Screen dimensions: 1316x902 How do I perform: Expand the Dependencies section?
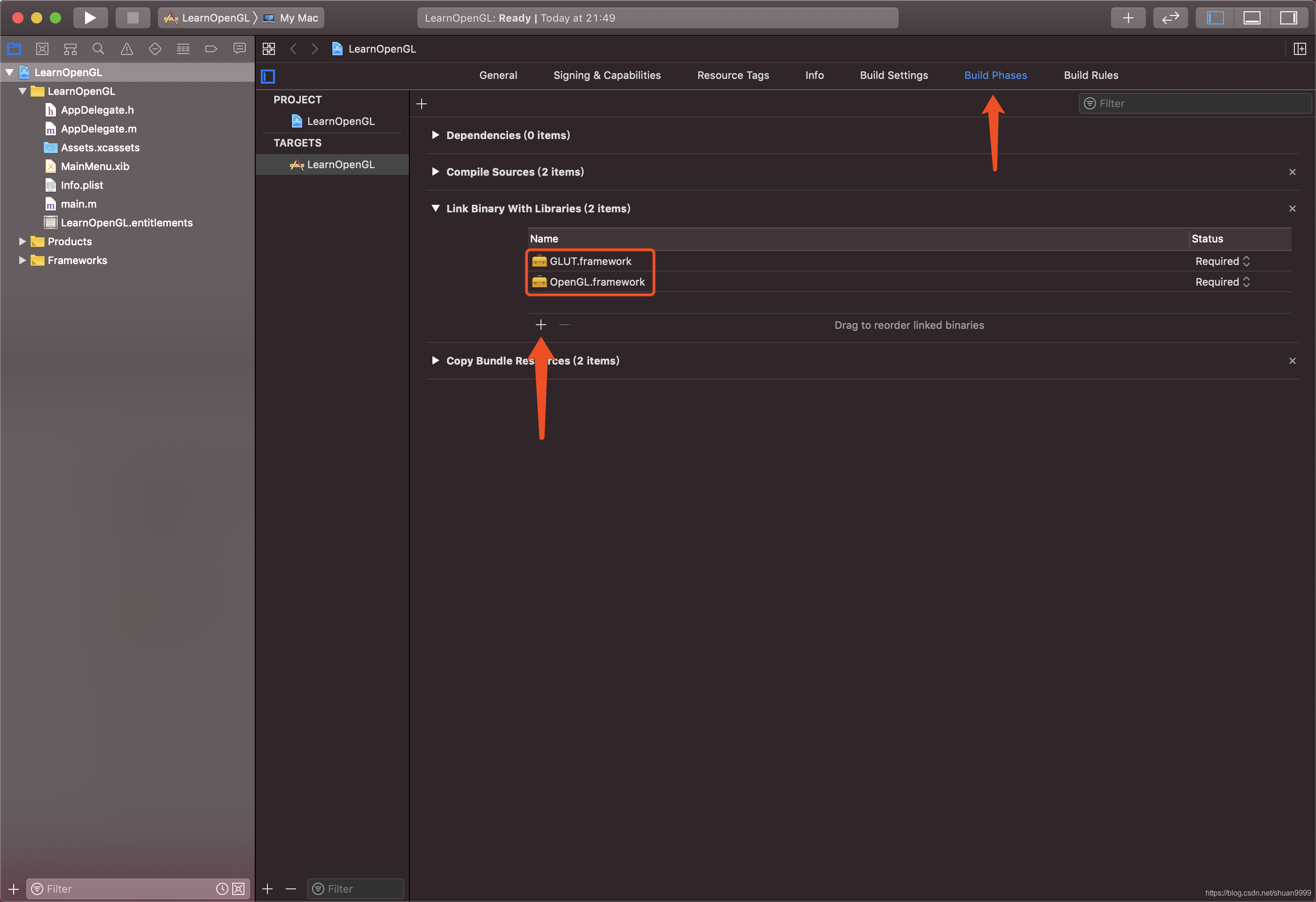(x=435, y=135)
